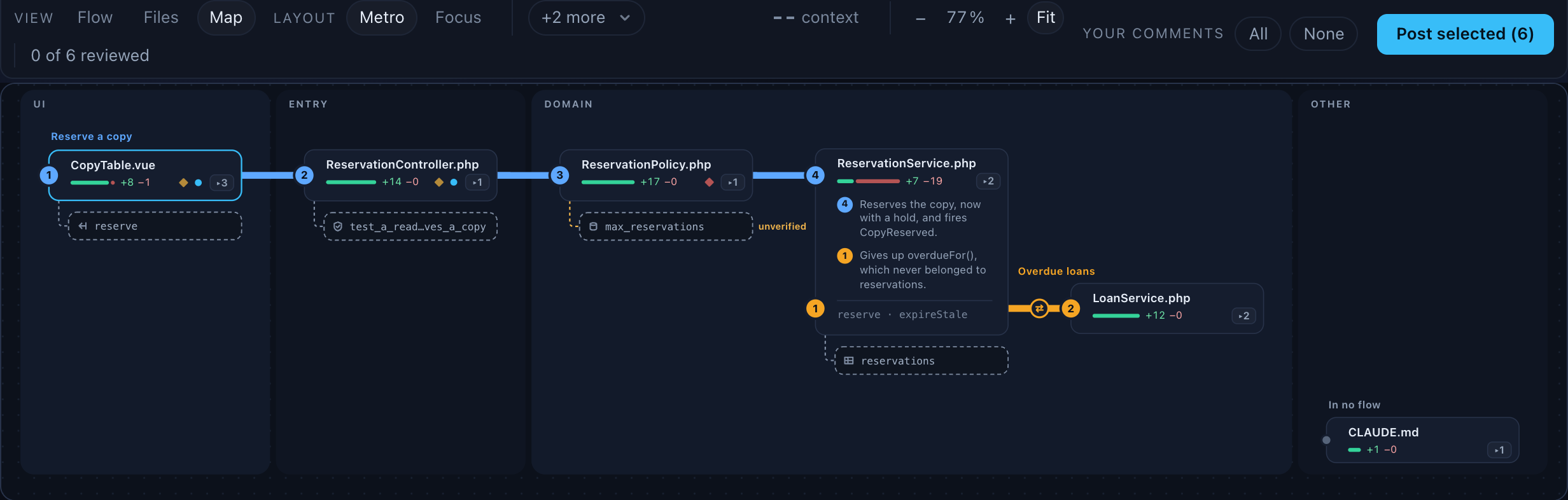The width and height of the screenshot is (1568, 500).
Task: Click the table icon on reservations node
Action: click(849, 361)
